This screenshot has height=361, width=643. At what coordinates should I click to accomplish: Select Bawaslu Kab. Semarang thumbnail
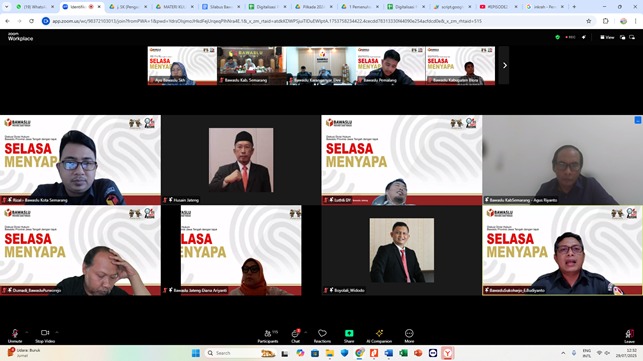pos(251,66)
